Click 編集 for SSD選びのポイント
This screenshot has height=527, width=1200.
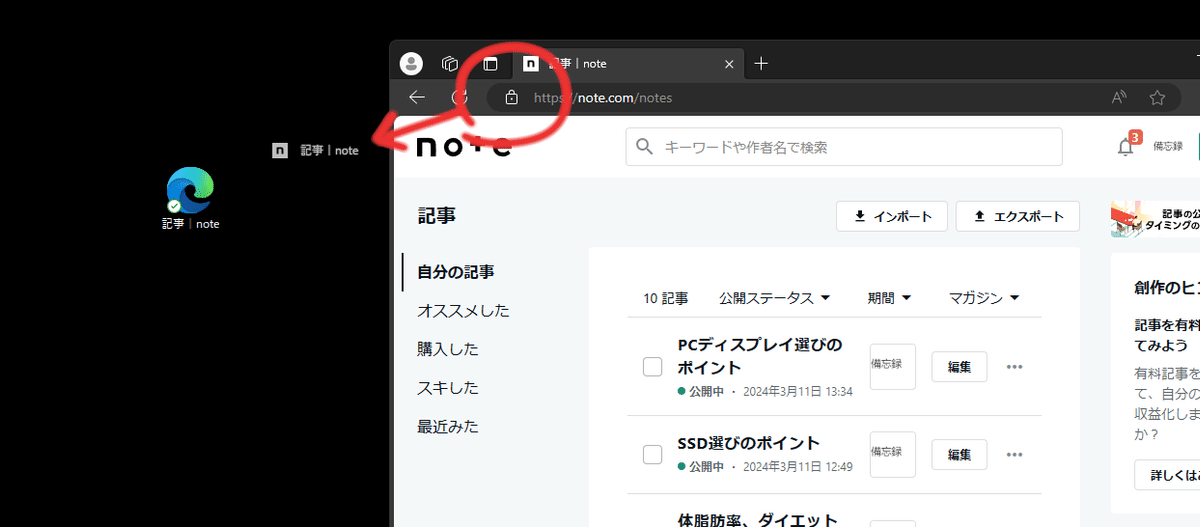959,454
